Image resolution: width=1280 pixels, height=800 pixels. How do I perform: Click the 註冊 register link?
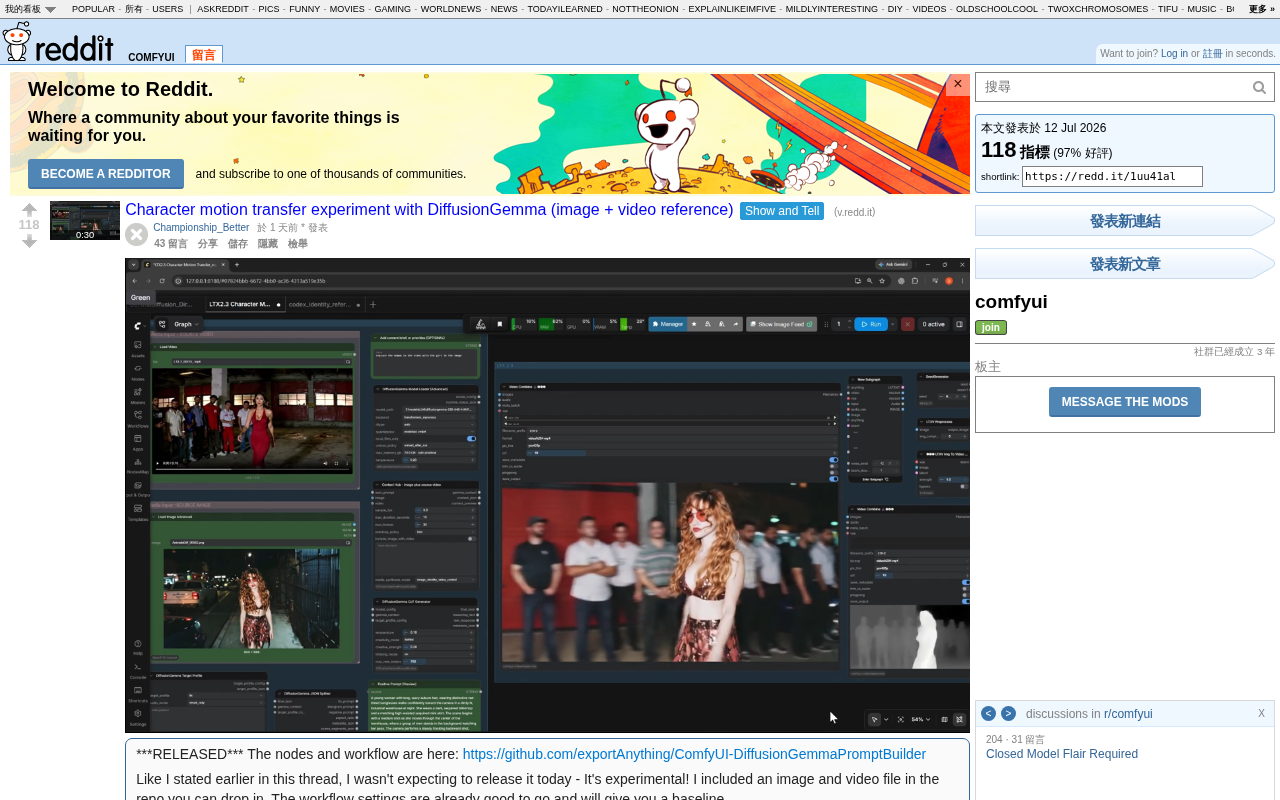point(1212,54)
